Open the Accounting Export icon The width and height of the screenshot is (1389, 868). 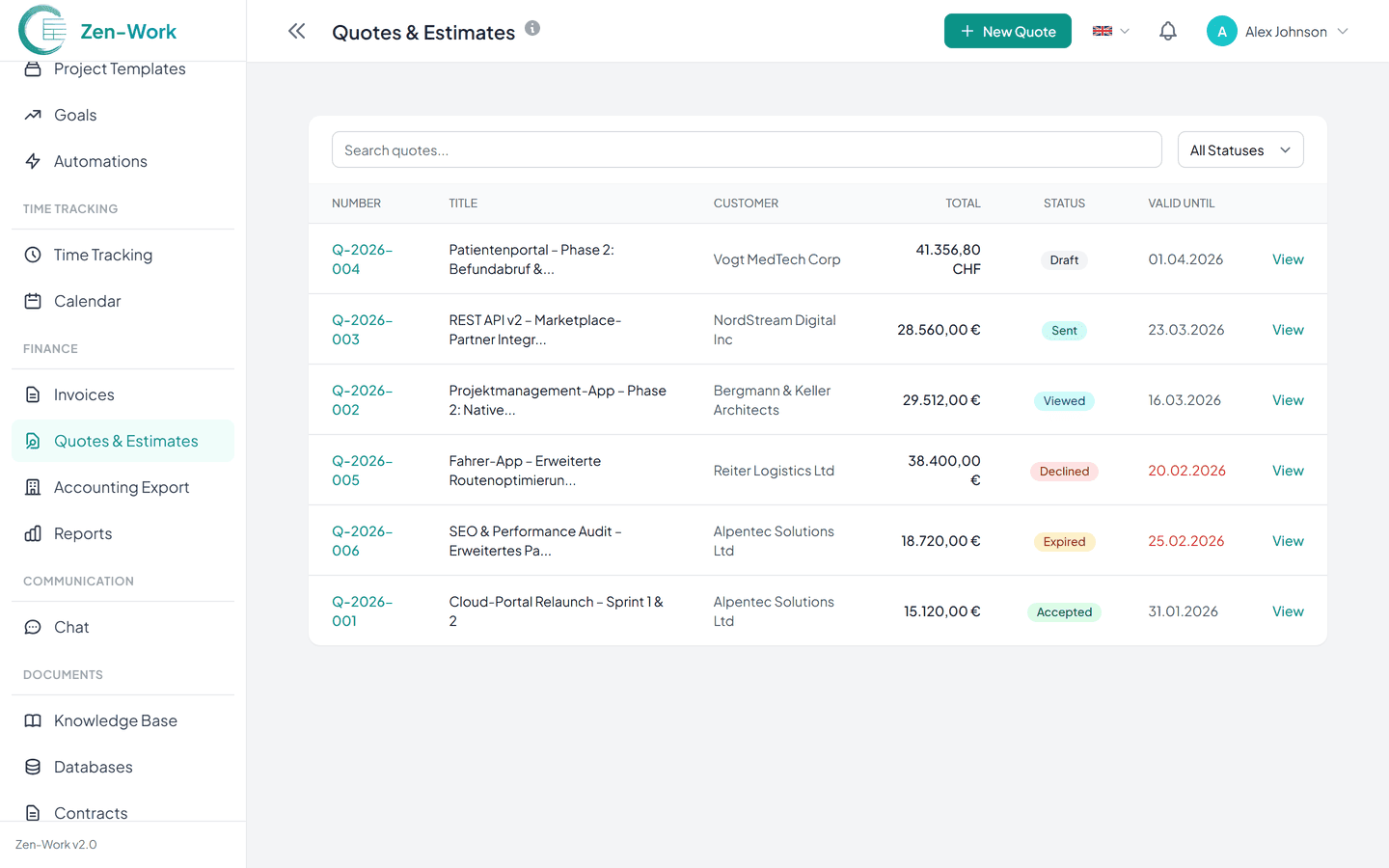34,487
